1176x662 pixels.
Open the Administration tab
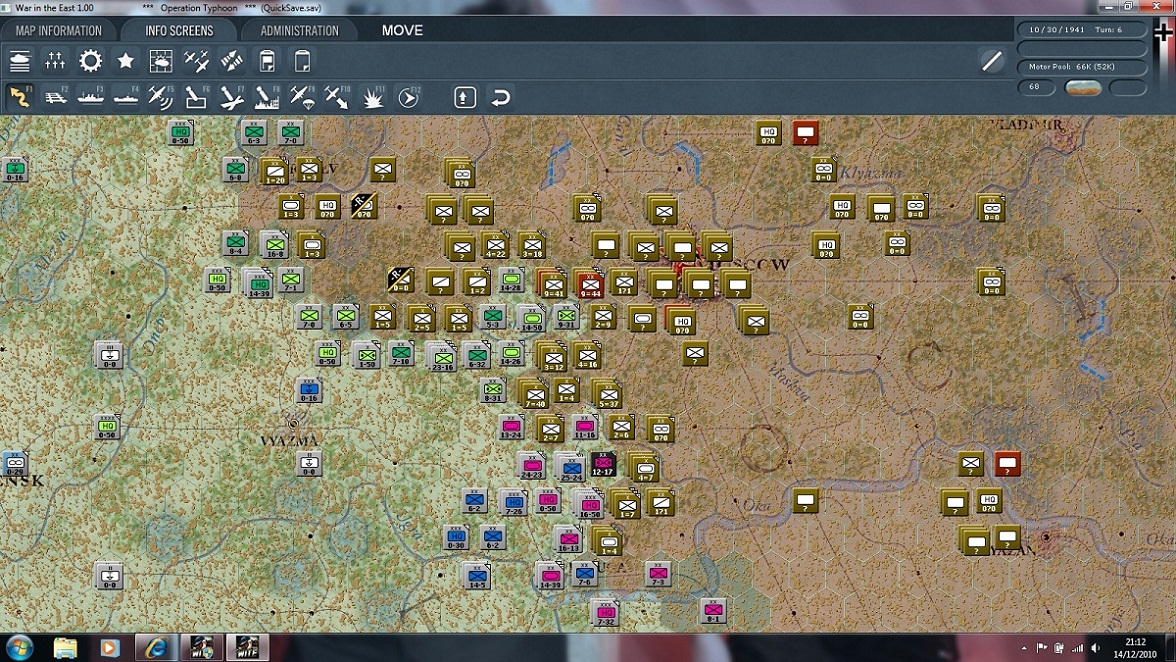pyautogui.click(x=299, y=31)
